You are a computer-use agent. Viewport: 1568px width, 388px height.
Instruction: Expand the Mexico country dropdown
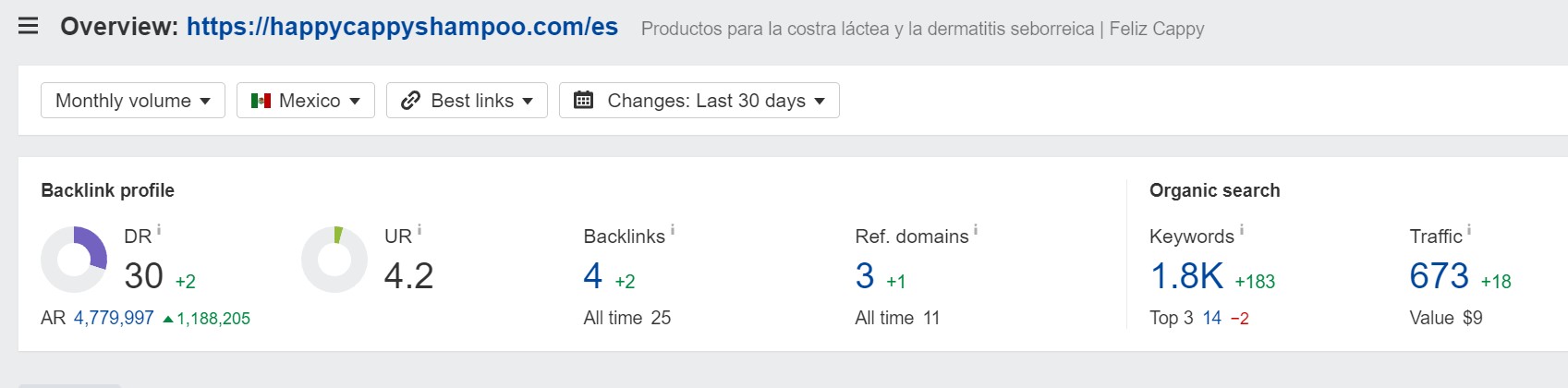point(306,101)
